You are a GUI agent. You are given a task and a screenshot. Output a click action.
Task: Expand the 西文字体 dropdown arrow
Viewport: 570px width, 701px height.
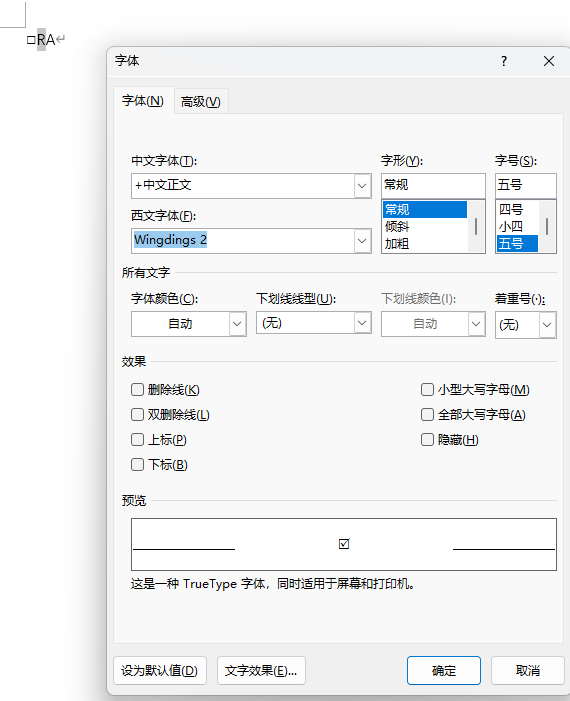363,241
